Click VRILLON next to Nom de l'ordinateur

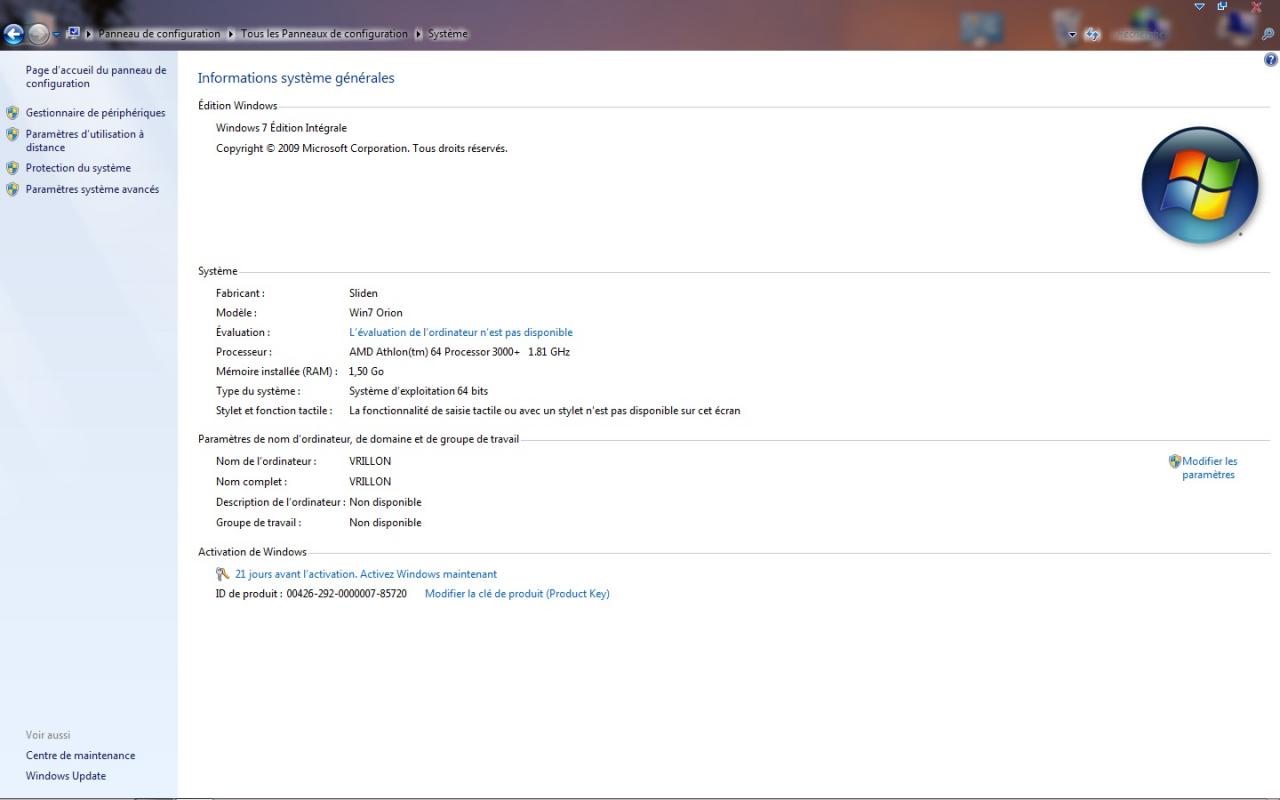click(370, 461)
